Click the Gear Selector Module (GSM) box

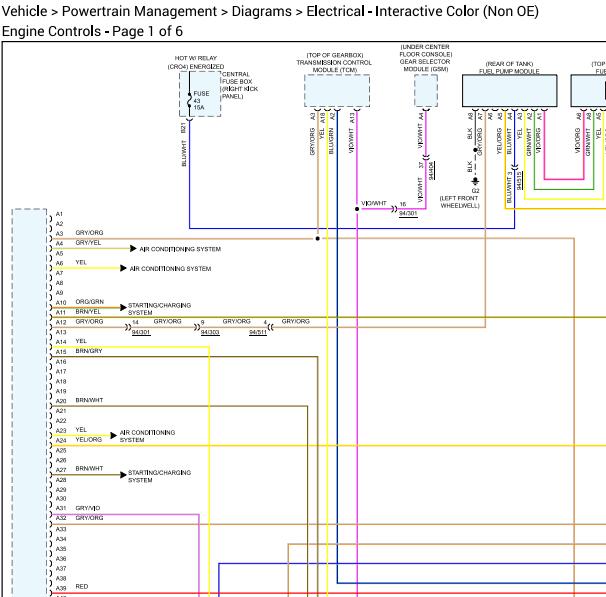tap(426, 90)
